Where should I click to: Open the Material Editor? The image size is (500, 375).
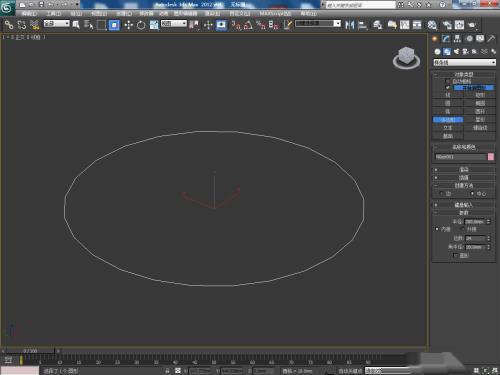[432, 25]
